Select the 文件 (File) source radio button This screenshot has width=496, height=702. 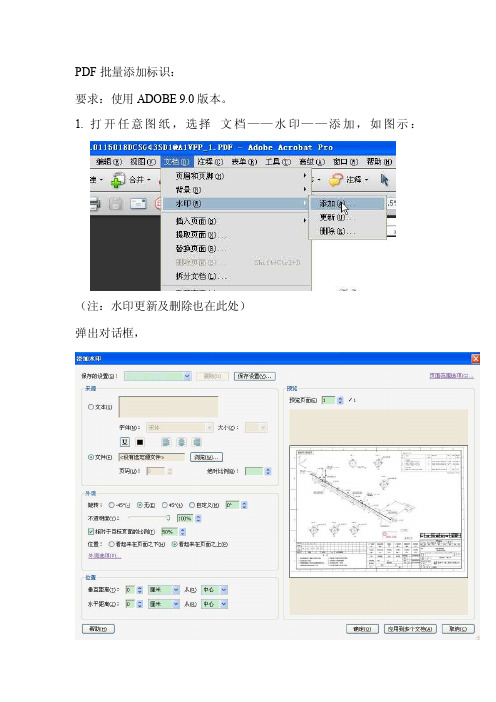click(91, 457)
